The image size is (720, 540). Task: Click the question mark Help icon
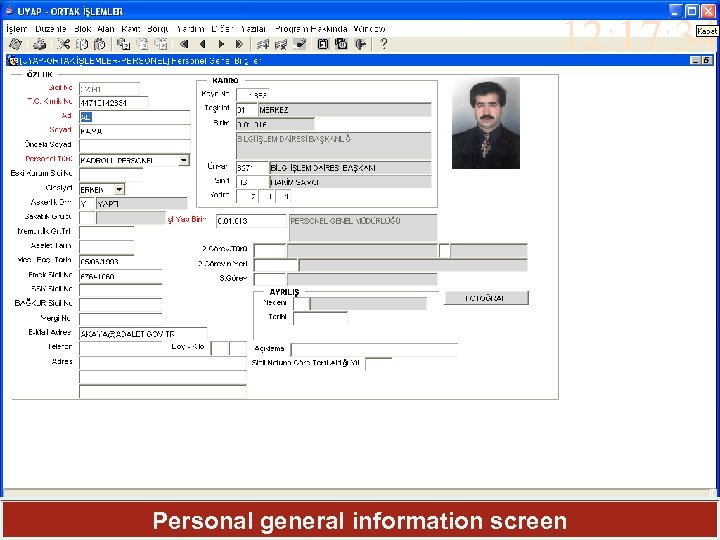(x=383, y=44)
